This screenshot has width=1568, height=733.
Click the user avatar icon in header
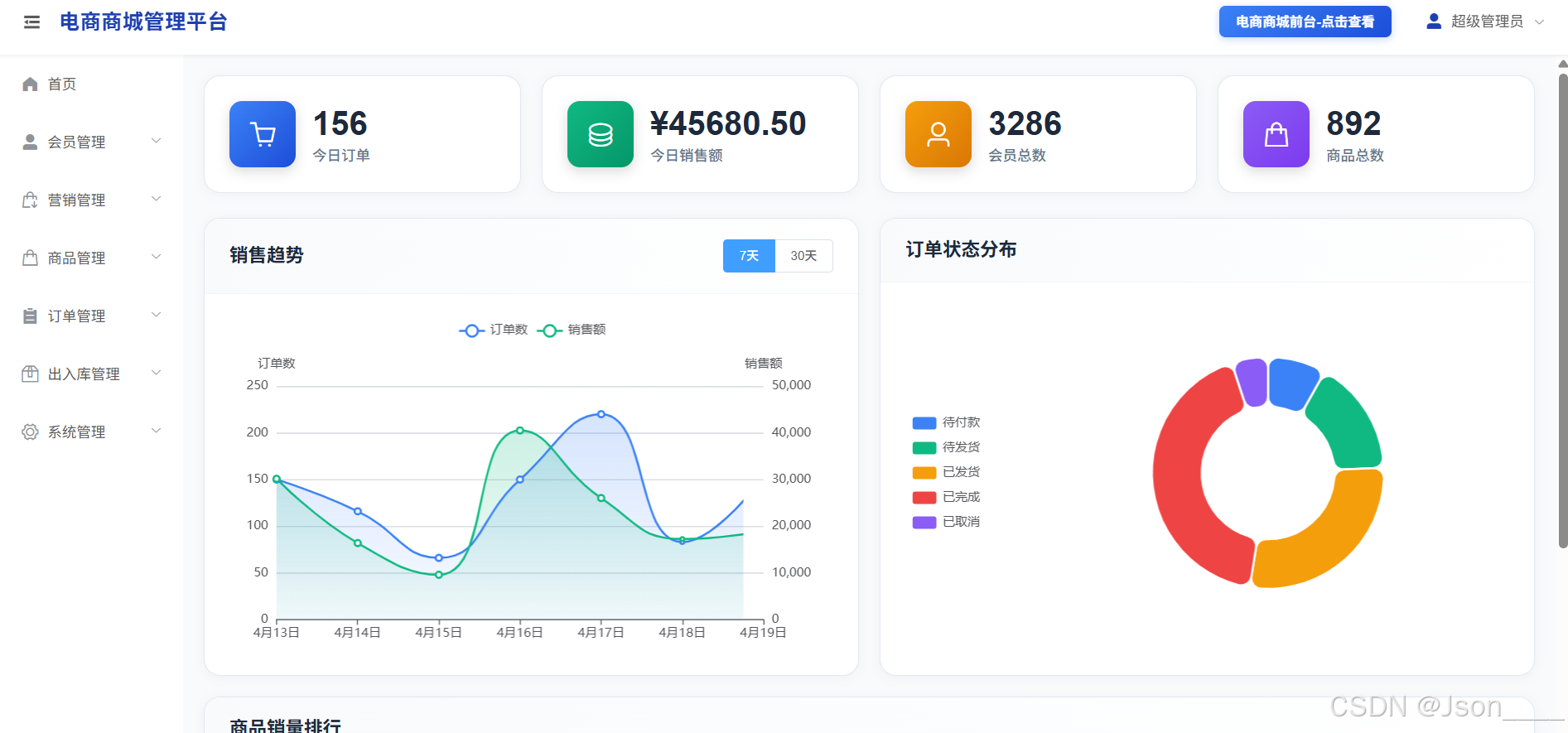1434,22
